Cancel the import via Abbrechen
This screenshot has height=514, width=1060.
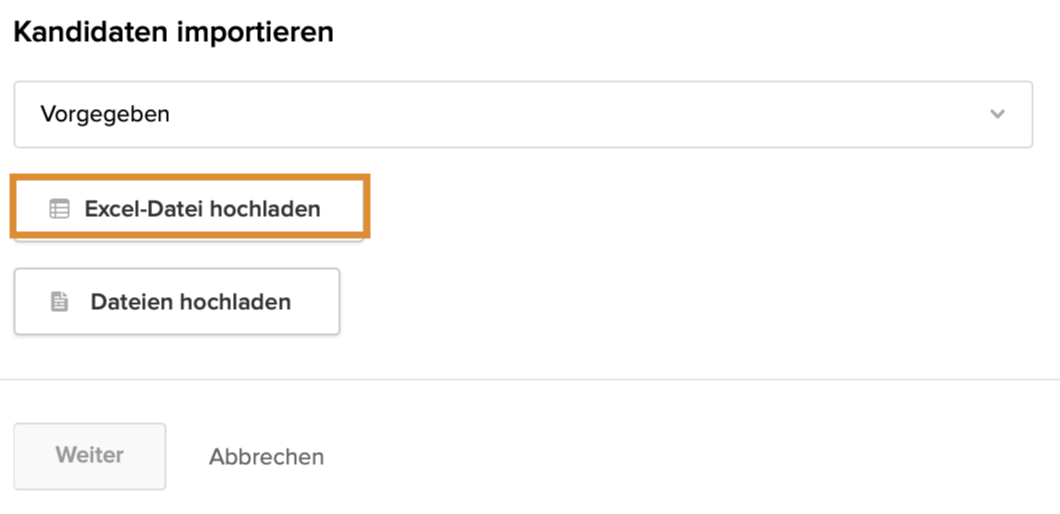coord(266,457)
